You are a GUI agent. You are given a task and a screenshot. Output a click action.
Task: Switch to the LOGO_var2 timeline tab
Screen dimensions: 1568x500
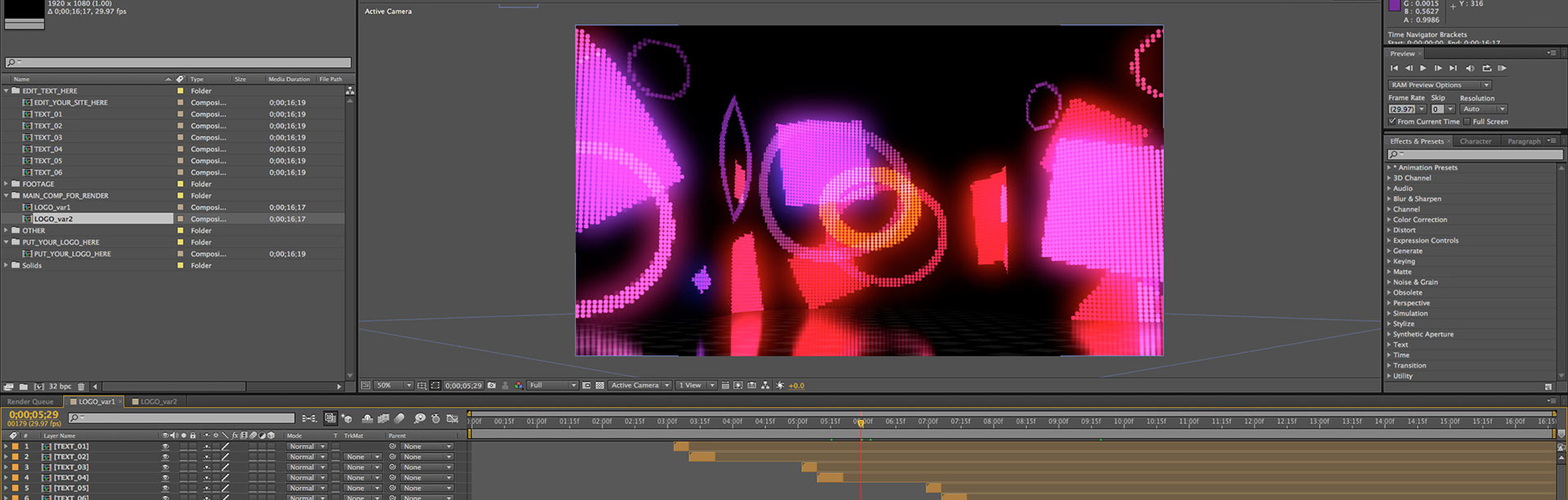(x=158, y=402)
